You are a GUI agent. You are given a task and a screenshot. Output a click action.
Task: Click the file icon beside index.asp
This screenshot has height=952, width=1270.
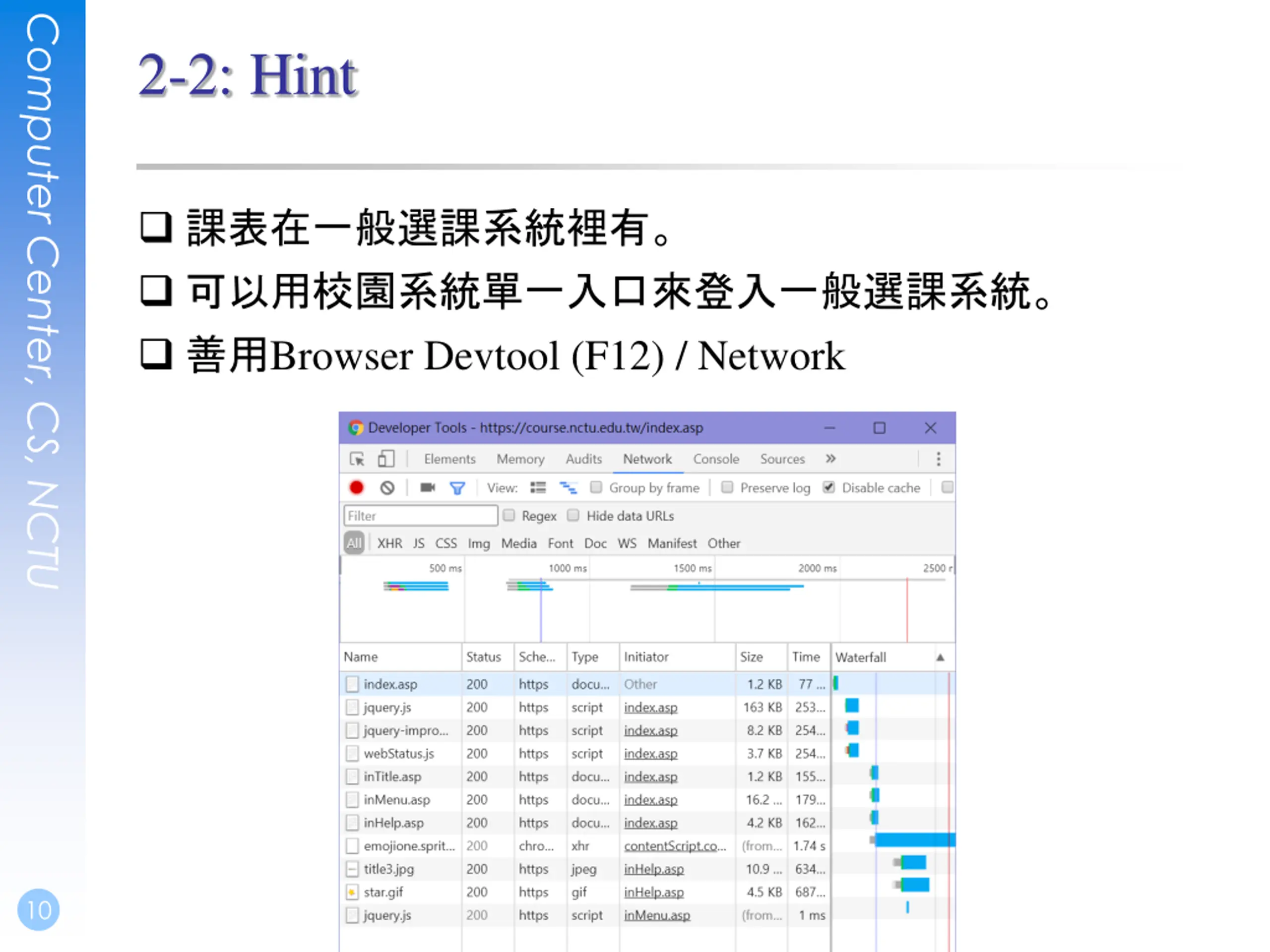click(x=352, y=684)
